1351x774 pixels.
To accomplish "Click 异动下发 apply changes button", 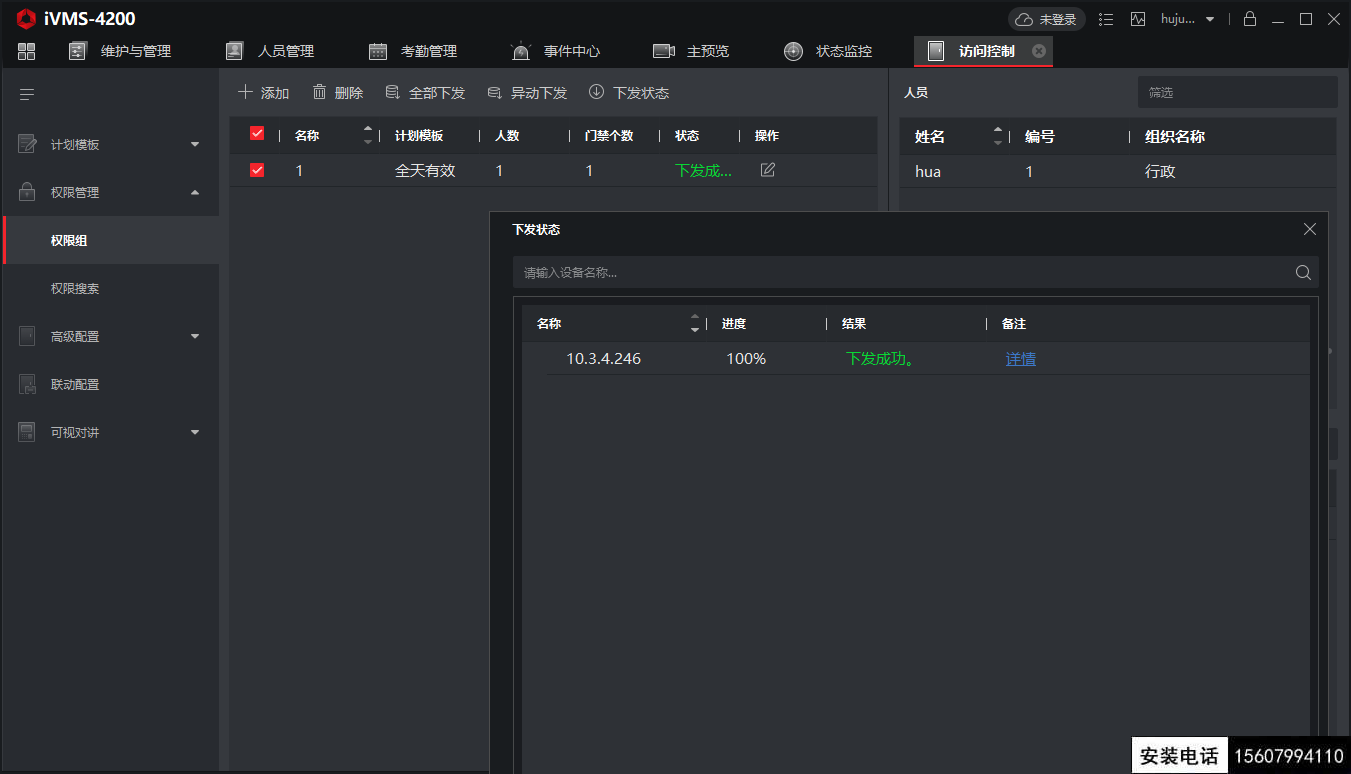I will point(527,93).
